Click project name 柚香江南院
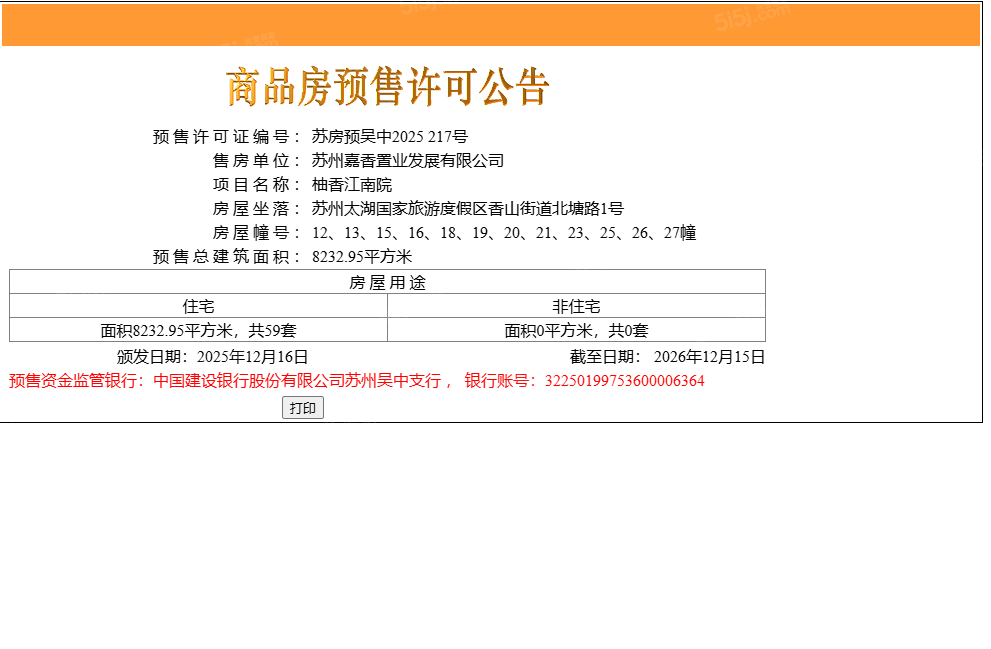 click(x=352, y=185)
